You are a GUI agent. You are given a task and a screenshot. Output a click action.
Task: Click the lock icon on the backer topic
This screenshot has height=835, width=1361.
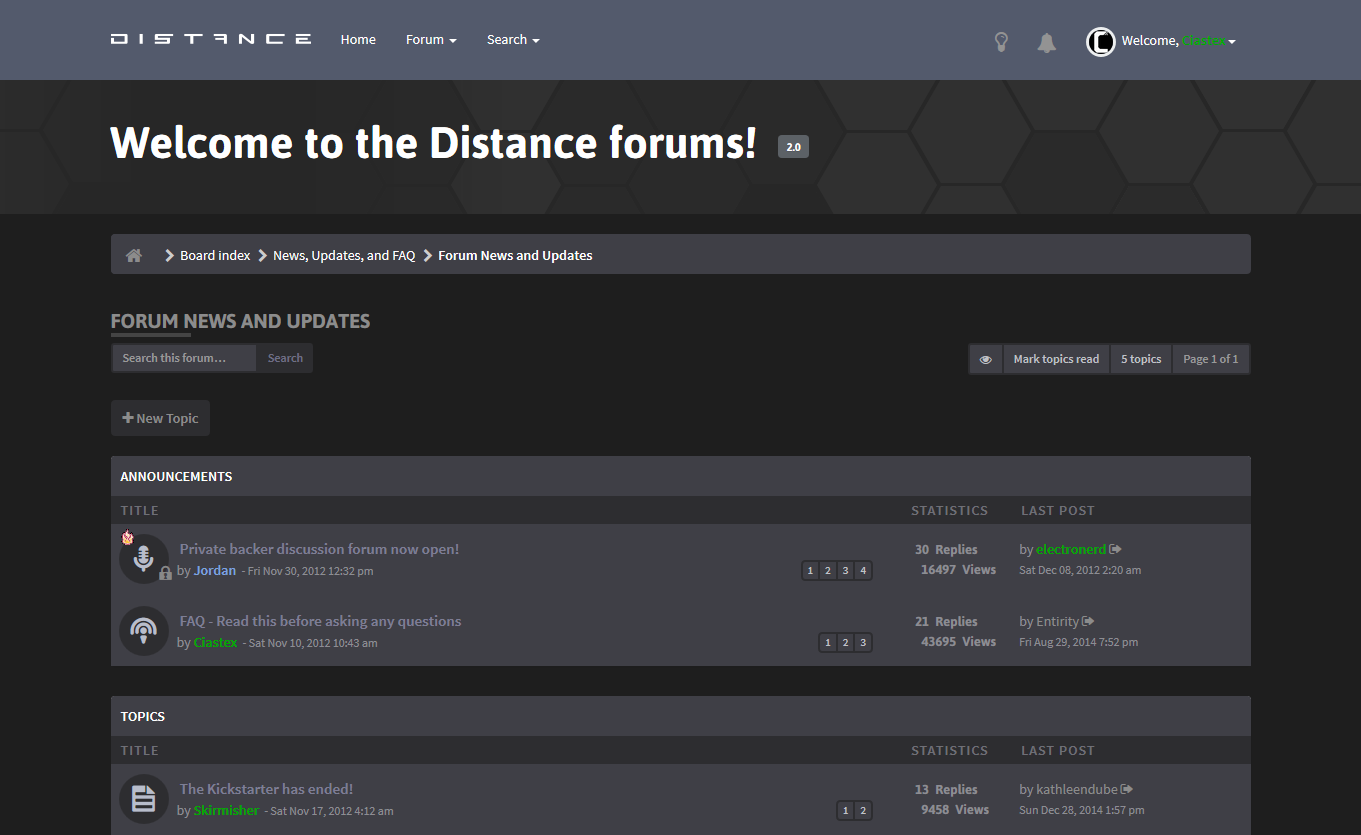point(165,573)
